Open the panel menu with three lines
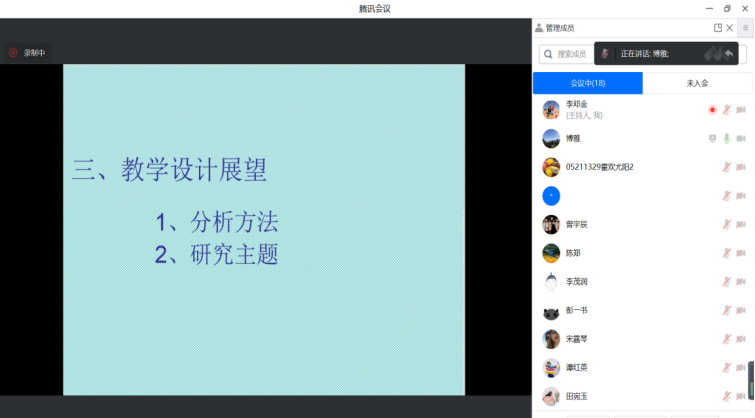The width and height of the screenshot is (755, 418). pos(744,28)
